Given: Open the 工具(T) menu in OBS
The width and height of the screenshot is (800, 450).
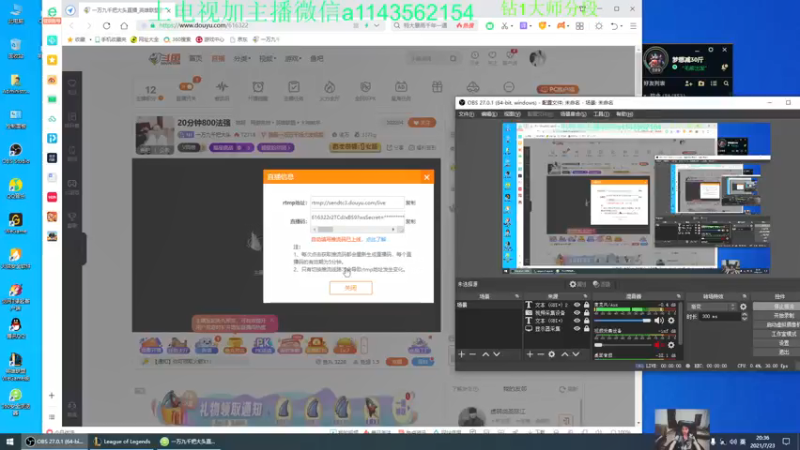Looking at the screenshot, I should coord(601,114).
